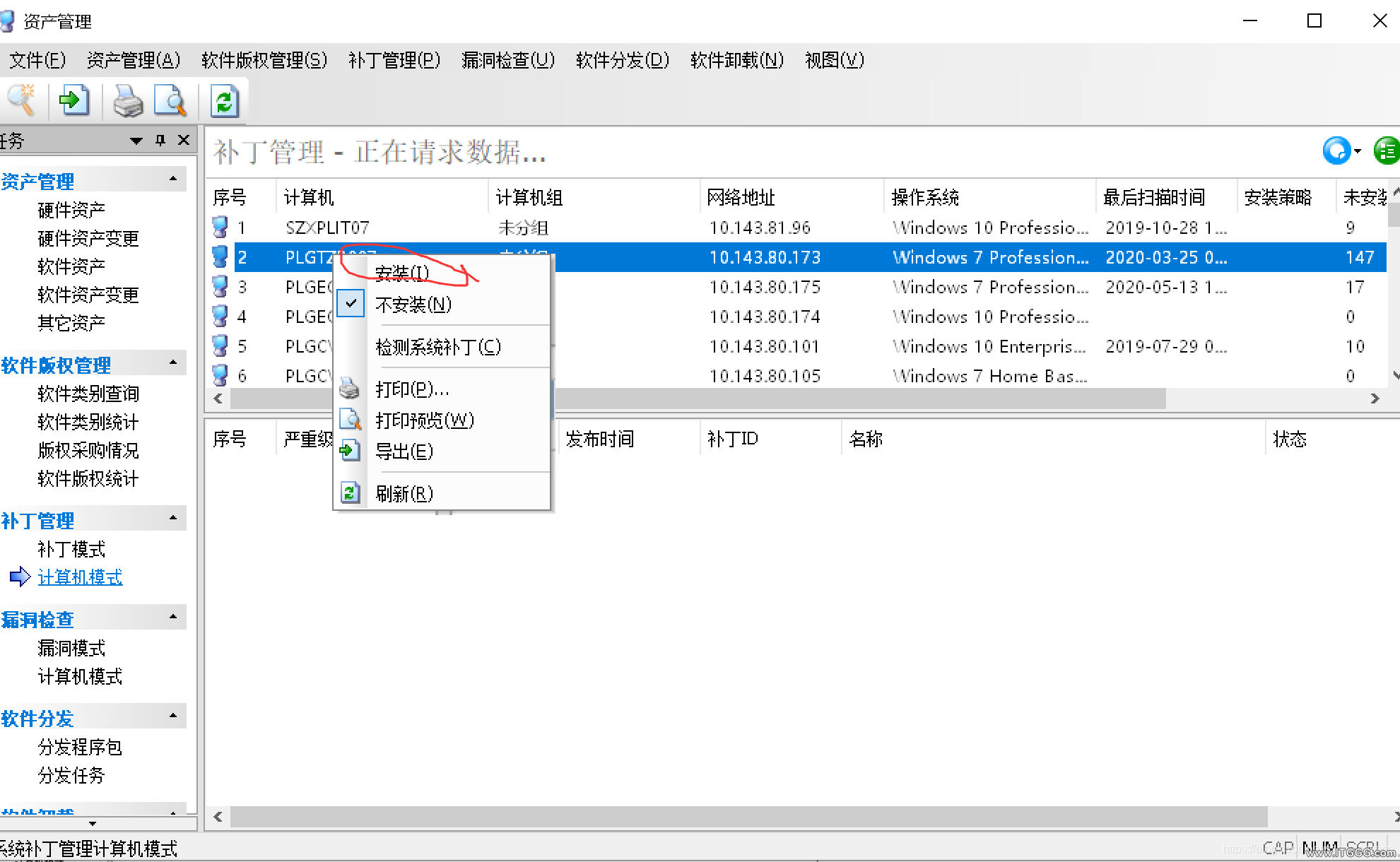Open 分发程序包 in sidebar
Image resolution: width=1400 pixels, height=862 pixels.
80,747
